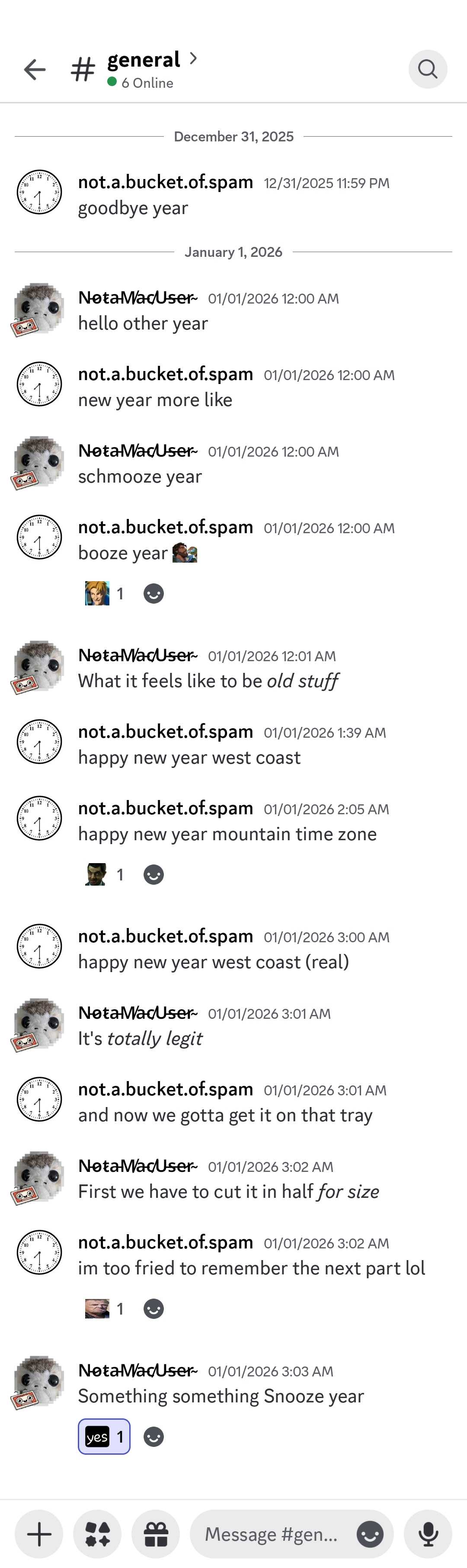The height and width of the screenshot is (1568, 467).
Task: Toggle the reaction on "booze year" message
Action: pos(104,593)
